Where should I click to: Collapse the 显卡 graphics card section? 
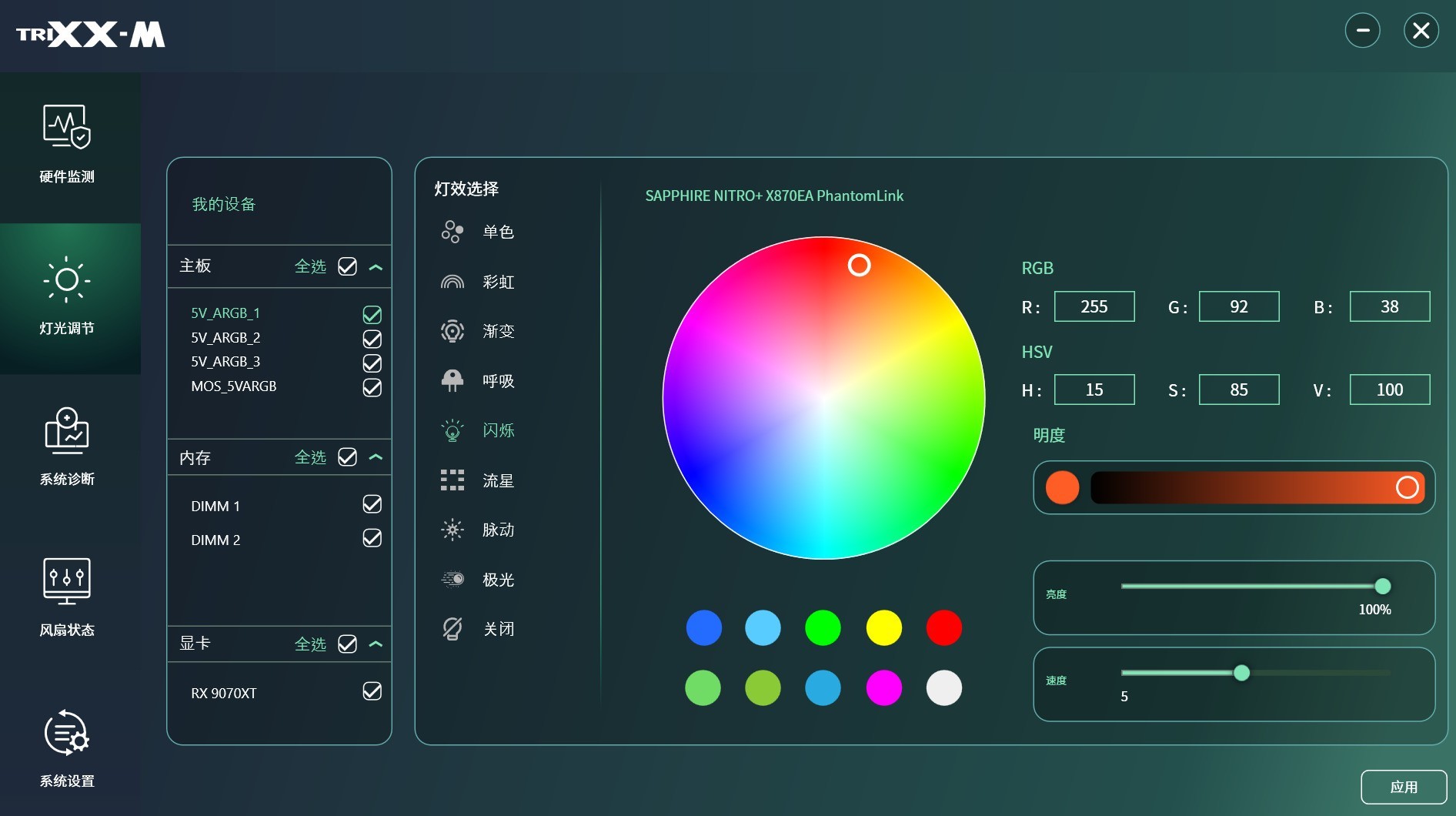coord(376,644)
